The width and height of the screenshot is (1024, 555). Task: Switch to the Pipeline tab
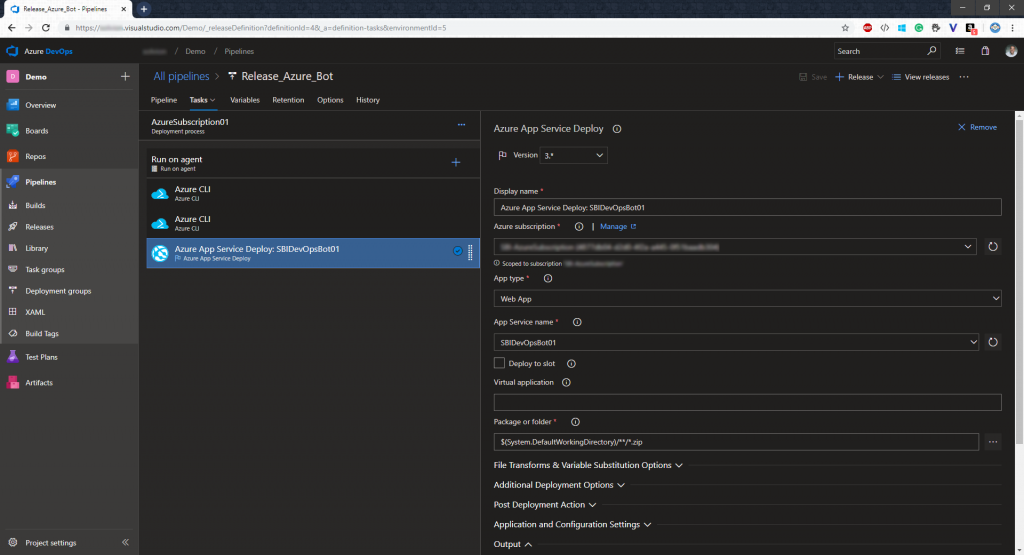click(x=164, y=100)
